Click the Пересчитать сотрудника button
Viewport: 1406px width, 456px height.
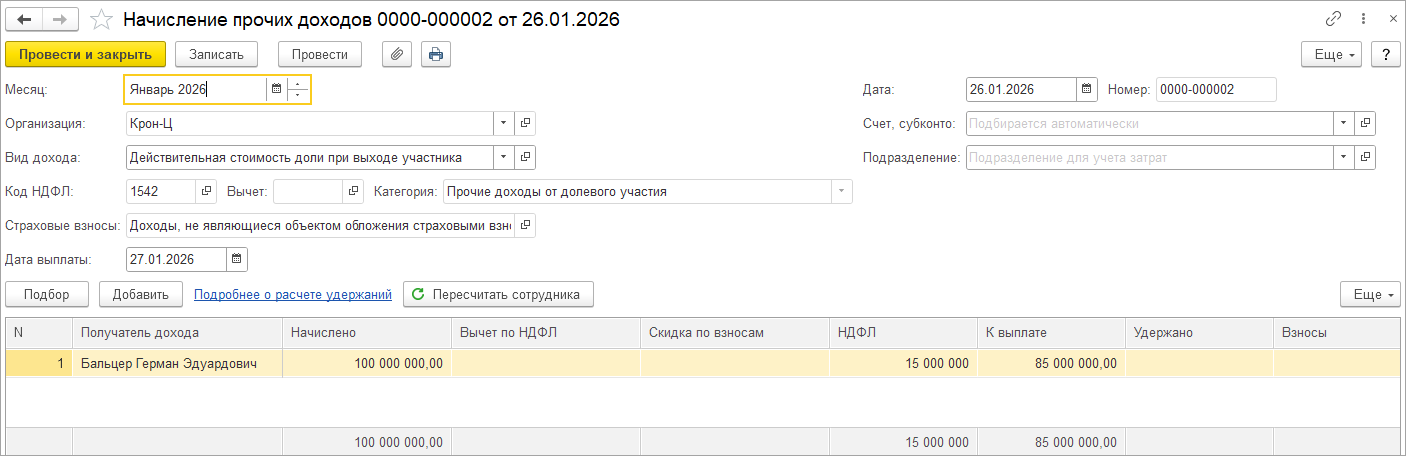click(x=498, y=294)
